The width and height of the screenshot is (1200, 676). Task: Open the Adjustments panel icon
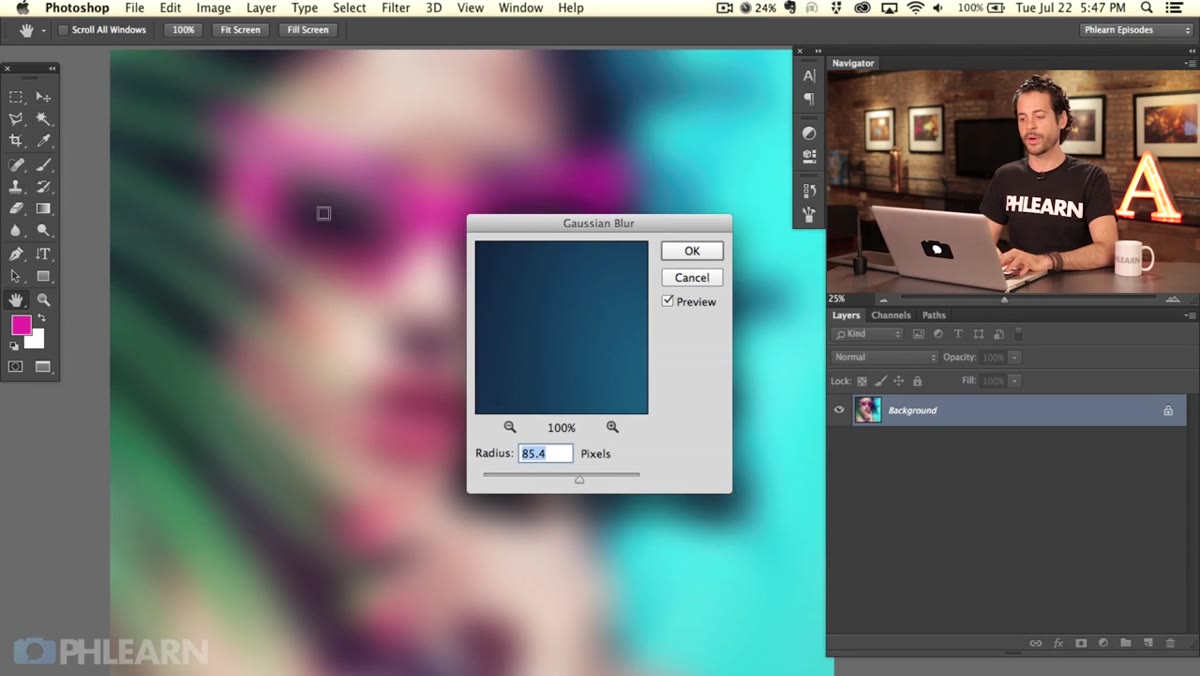809,133
